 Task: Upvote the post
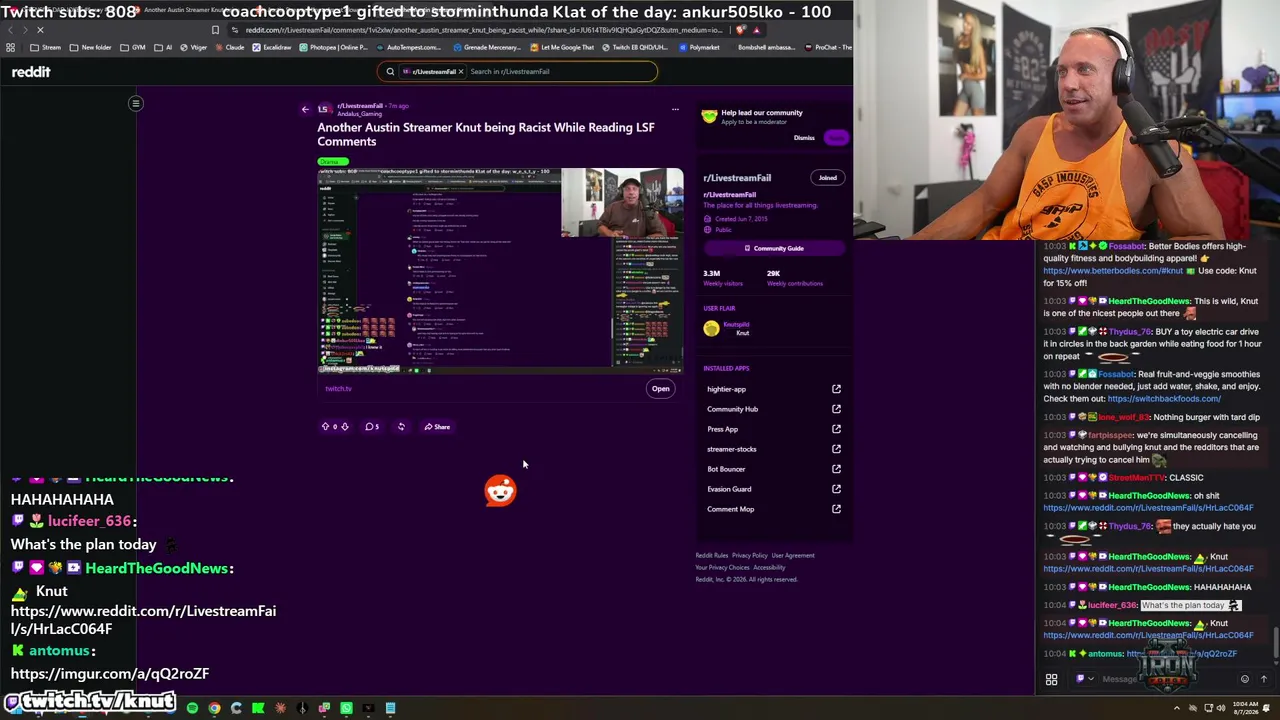(x=325, y=427)
